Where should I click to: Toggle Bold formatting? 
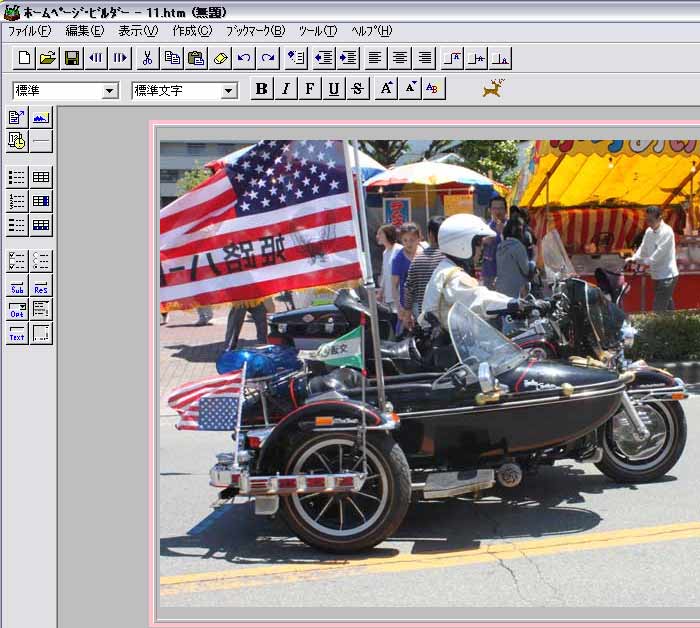tap(262, 89)
